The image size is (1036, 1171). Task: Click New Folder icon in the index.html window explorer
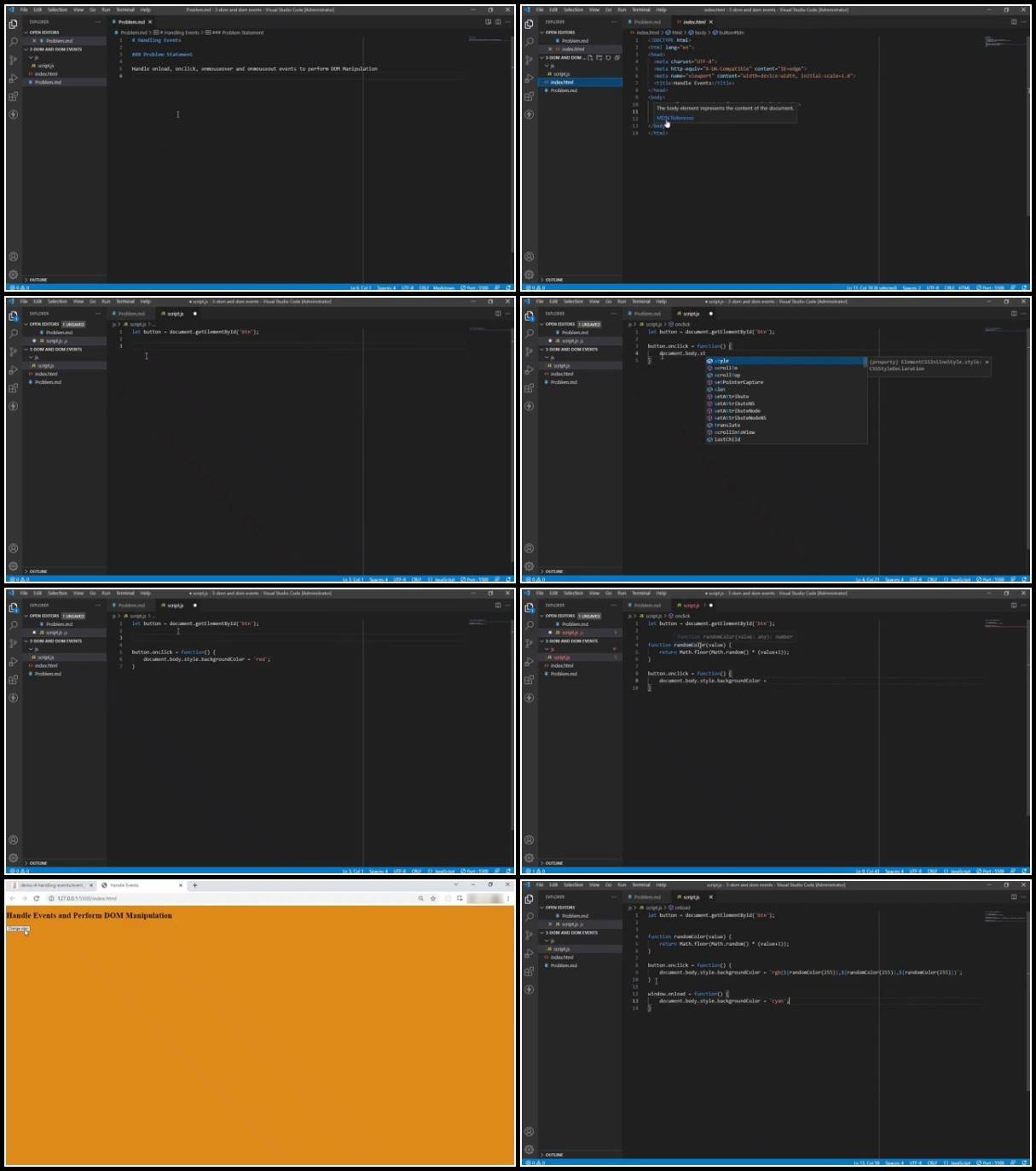pyautogui.click(x=599, y=57)
